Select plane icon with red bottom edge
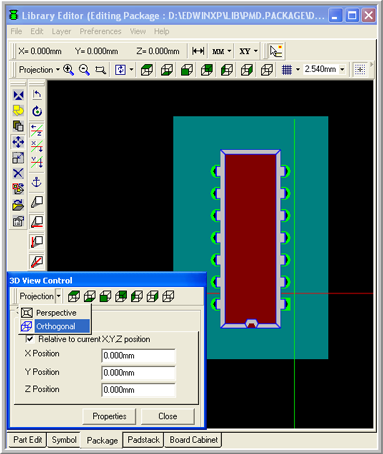Image resolution: width=383 pixels, height=454 pixels. [x=37, y=222]
